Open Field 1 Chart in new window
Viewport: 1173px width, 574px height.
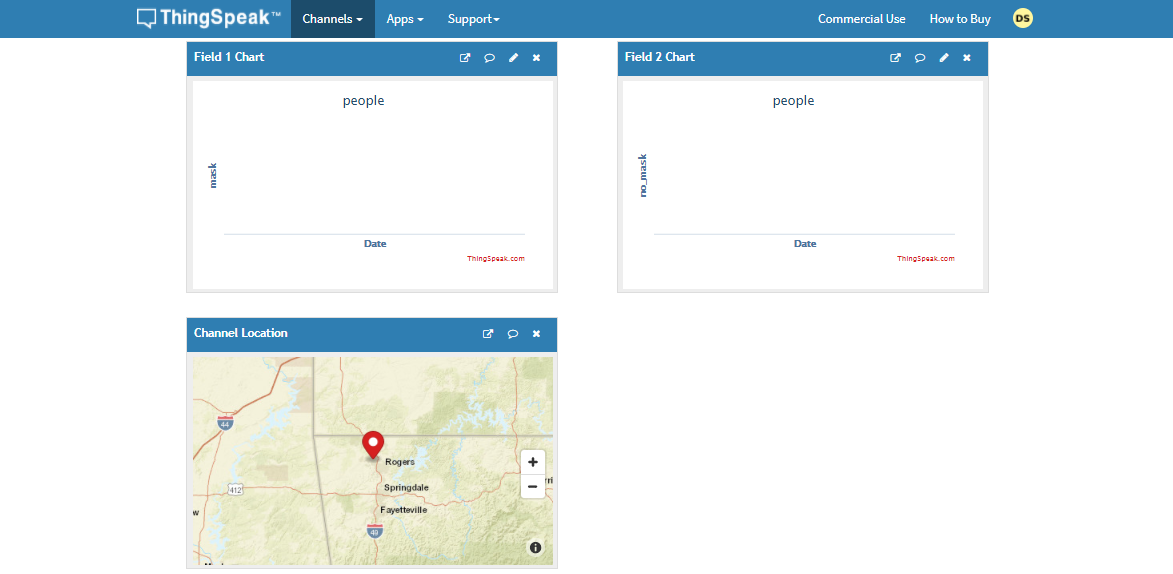[x=465, y=58]
